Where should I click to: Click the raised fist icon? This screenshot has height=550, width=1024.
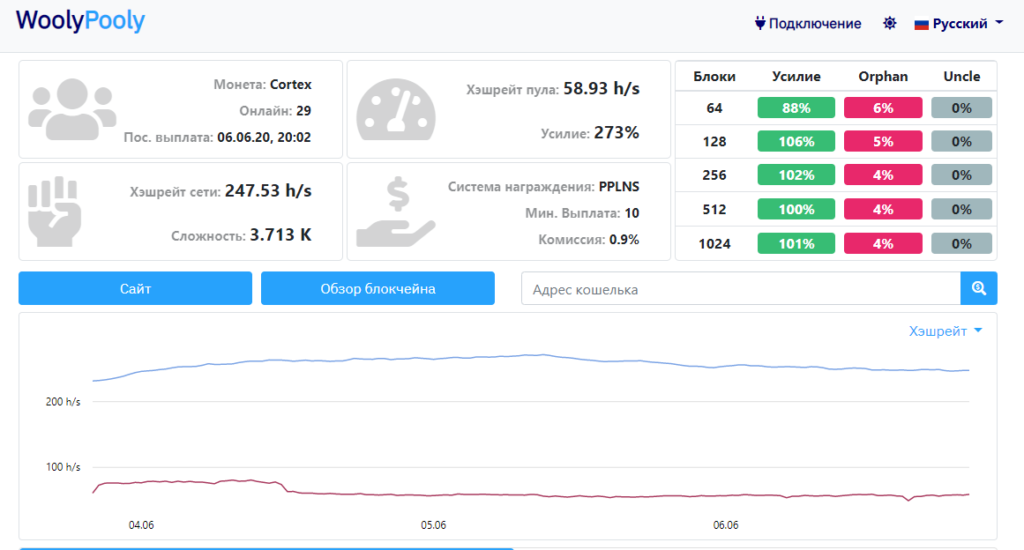[55, 211]
